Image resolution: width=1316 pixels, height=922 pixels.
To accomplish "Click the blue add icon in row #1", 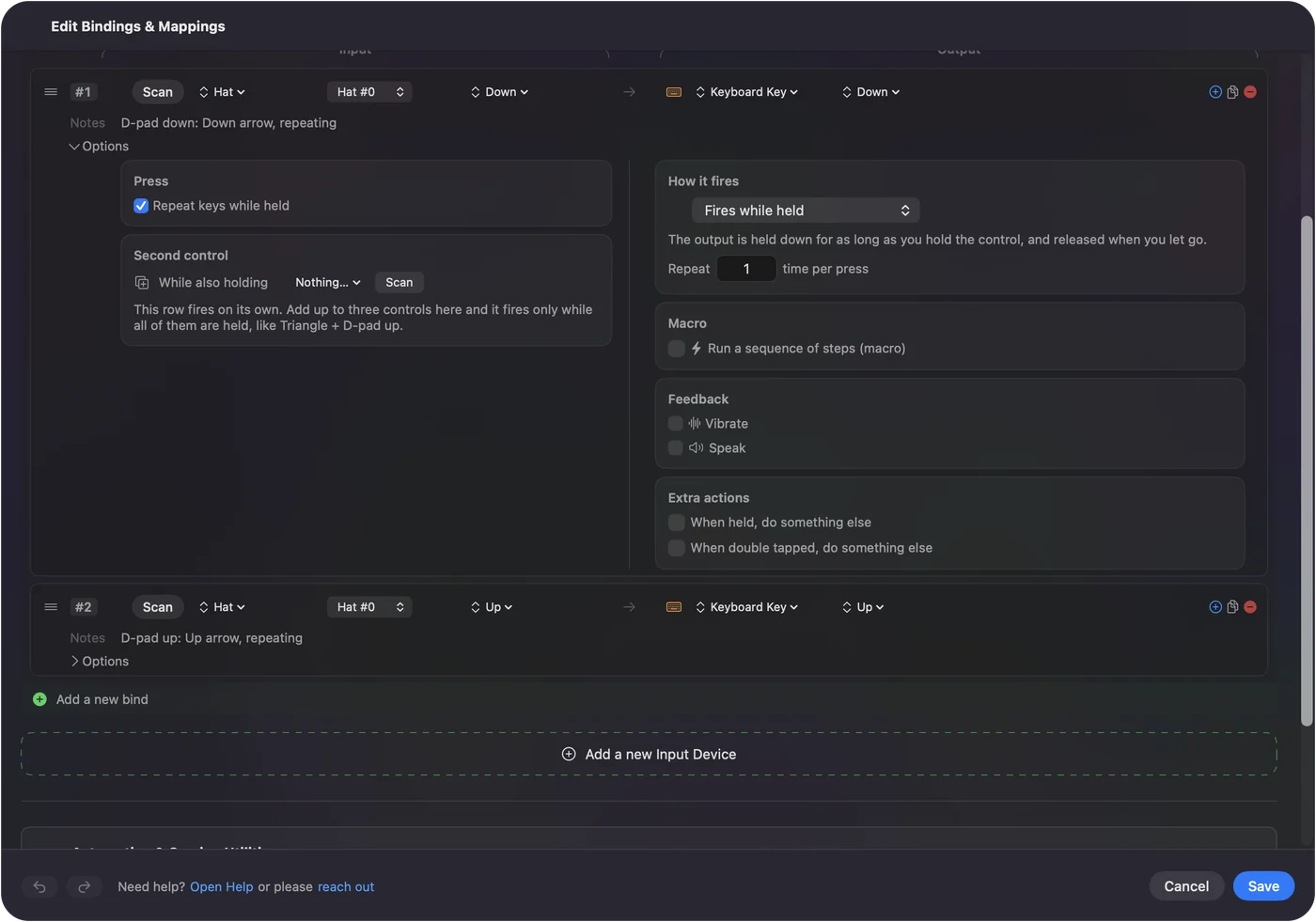I will pos(1215,92).
